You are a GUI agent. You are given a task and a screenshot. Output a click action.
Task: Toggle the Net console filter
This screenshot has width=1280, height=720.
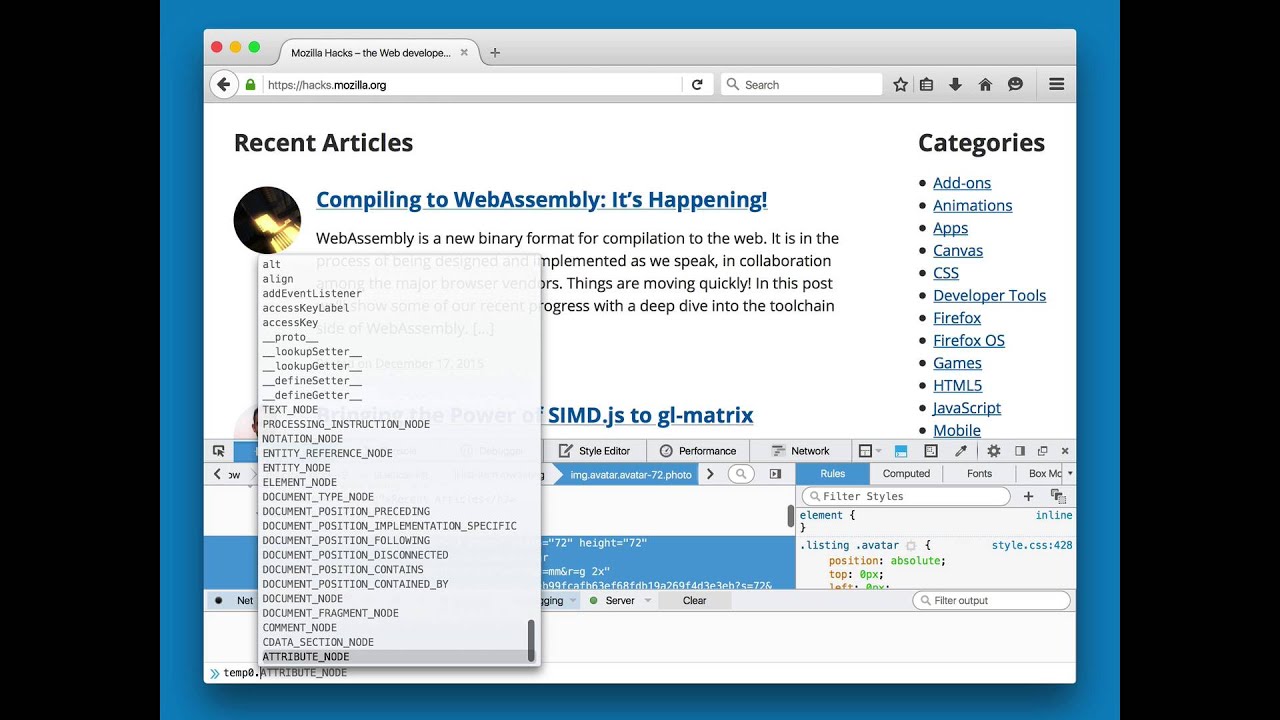[x=232, y=601]
